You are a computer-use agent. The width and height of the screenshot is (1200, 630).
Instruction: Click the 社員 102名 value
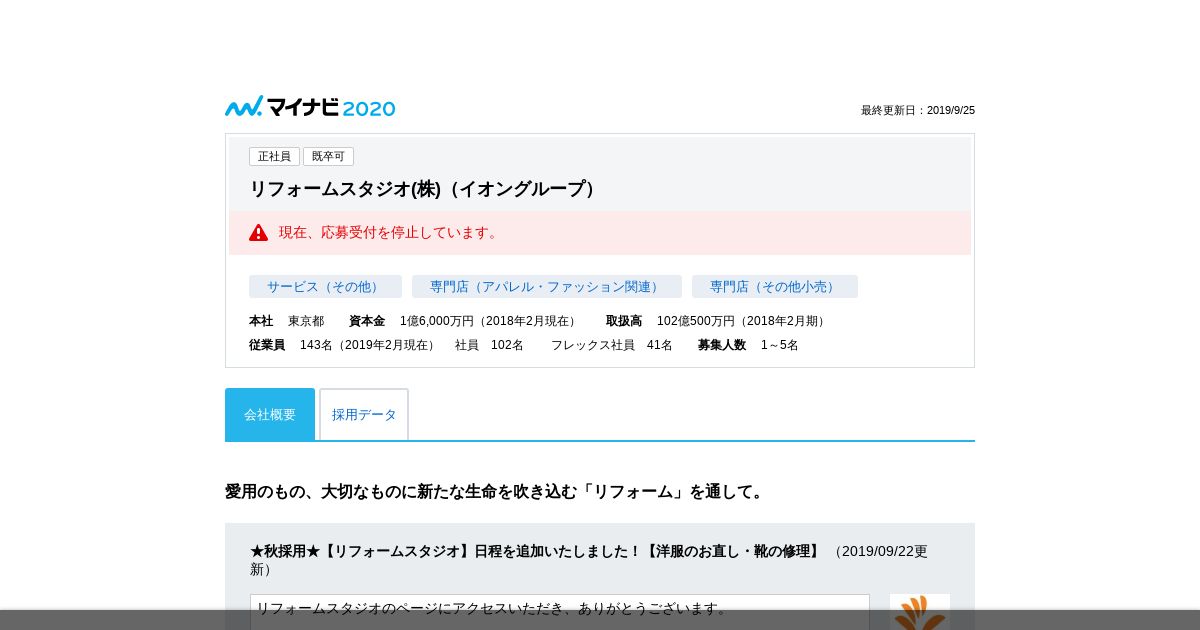click(x=489, y=345)
